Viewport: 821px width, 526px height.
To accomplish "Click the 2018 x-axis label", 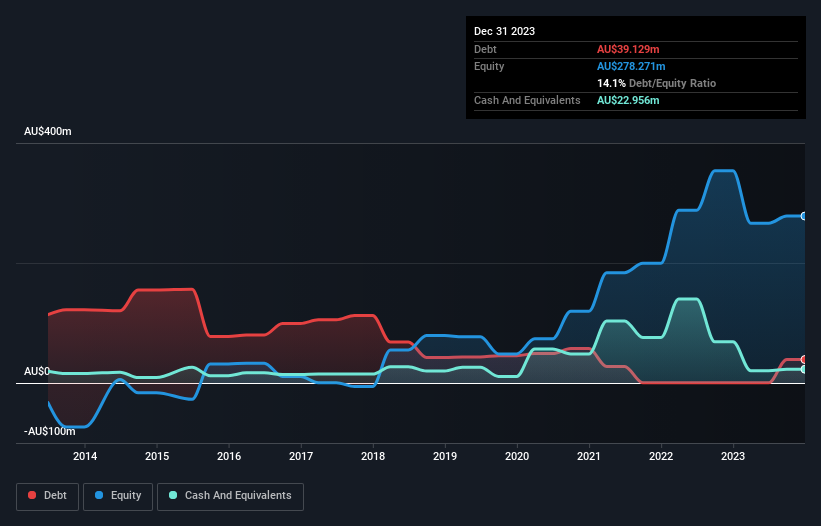I will click(373, 456).
